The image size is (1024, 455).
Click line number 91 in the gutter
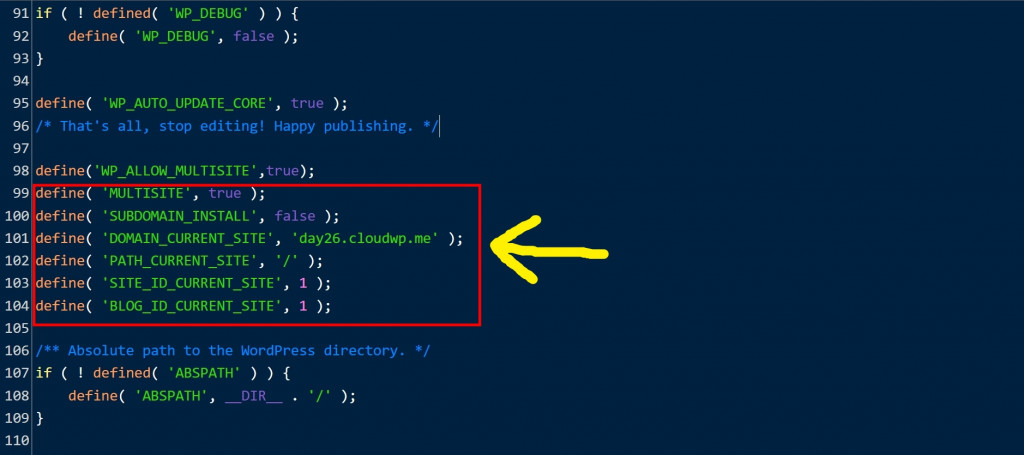tap(20, 13)
